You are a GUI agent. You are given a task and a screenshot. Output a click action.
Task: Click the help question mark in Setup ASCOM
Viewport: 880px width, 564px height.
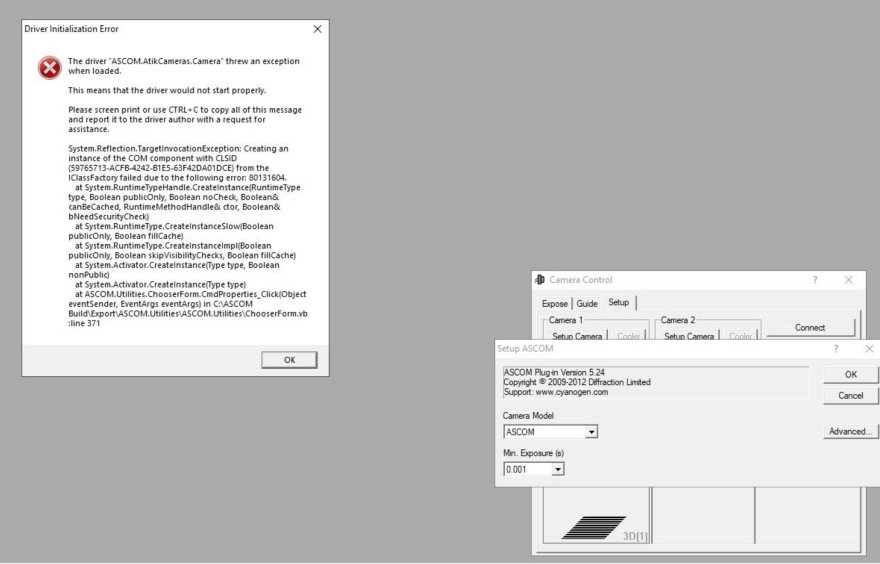[x=836, y=349]
